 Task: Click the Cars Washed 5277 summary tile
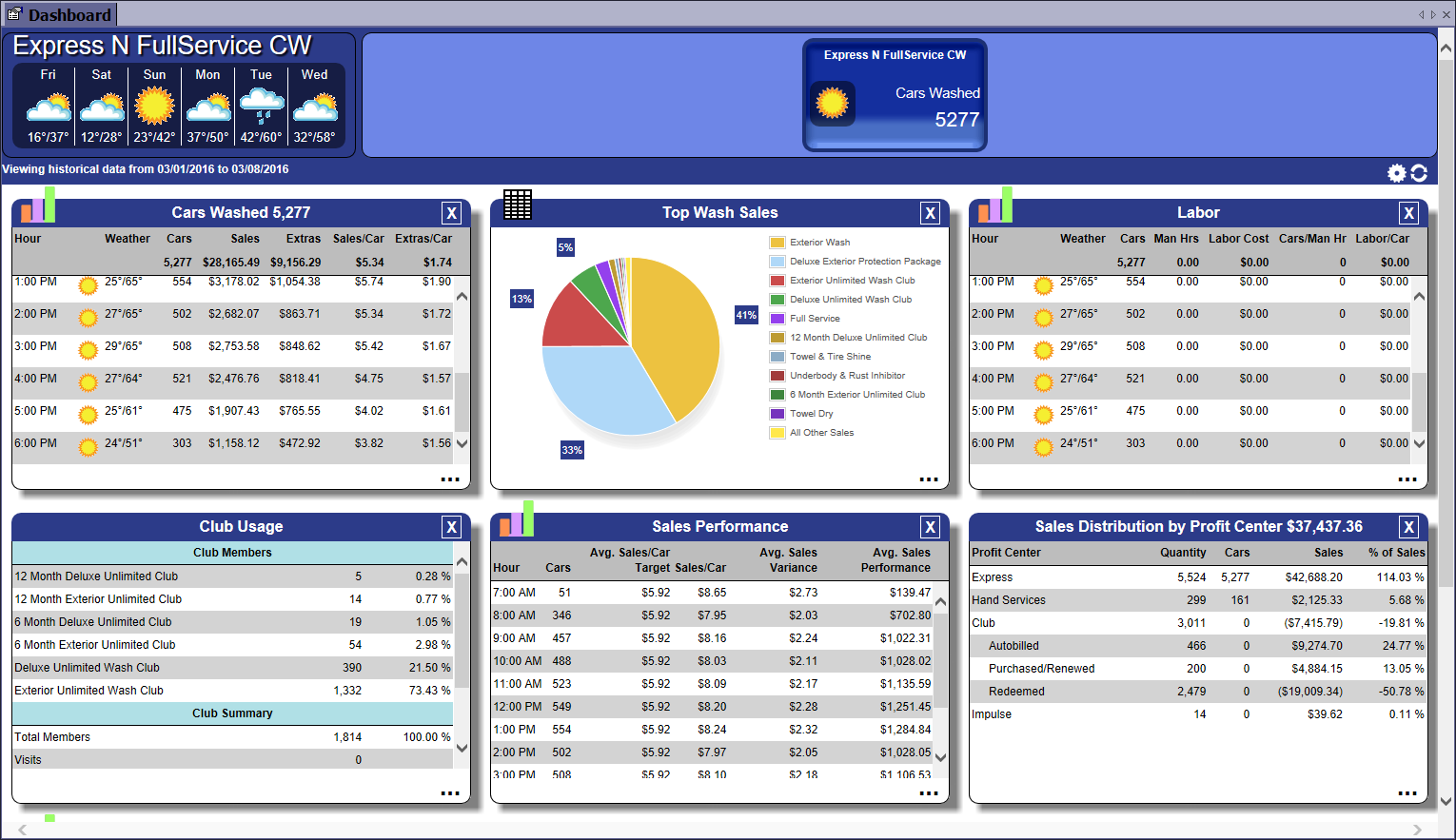point(895,95)
